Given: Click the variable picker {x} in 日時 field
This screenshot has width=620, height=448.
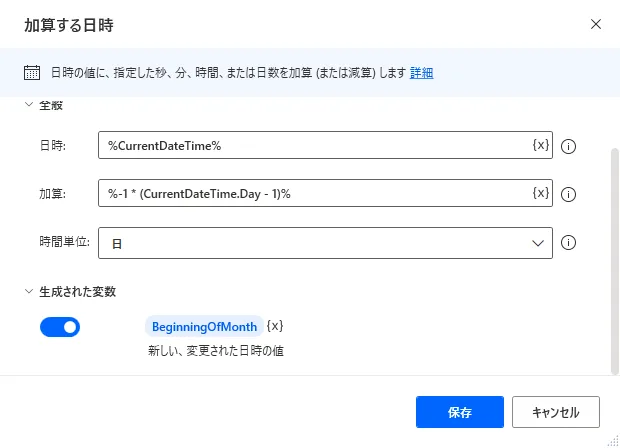Looking at the screenshot, I should point(540,145).
